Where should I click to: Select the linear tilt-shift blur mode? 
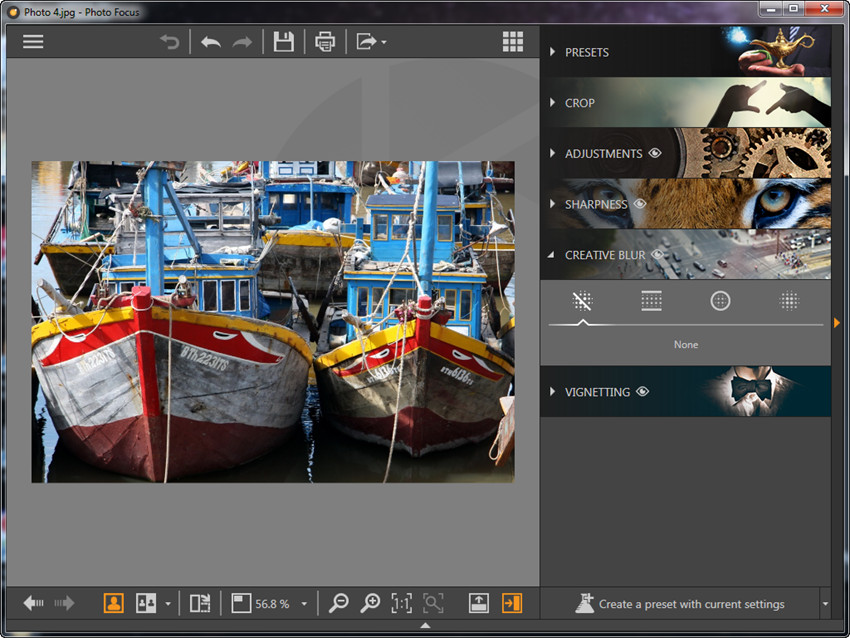coord(651,301)
